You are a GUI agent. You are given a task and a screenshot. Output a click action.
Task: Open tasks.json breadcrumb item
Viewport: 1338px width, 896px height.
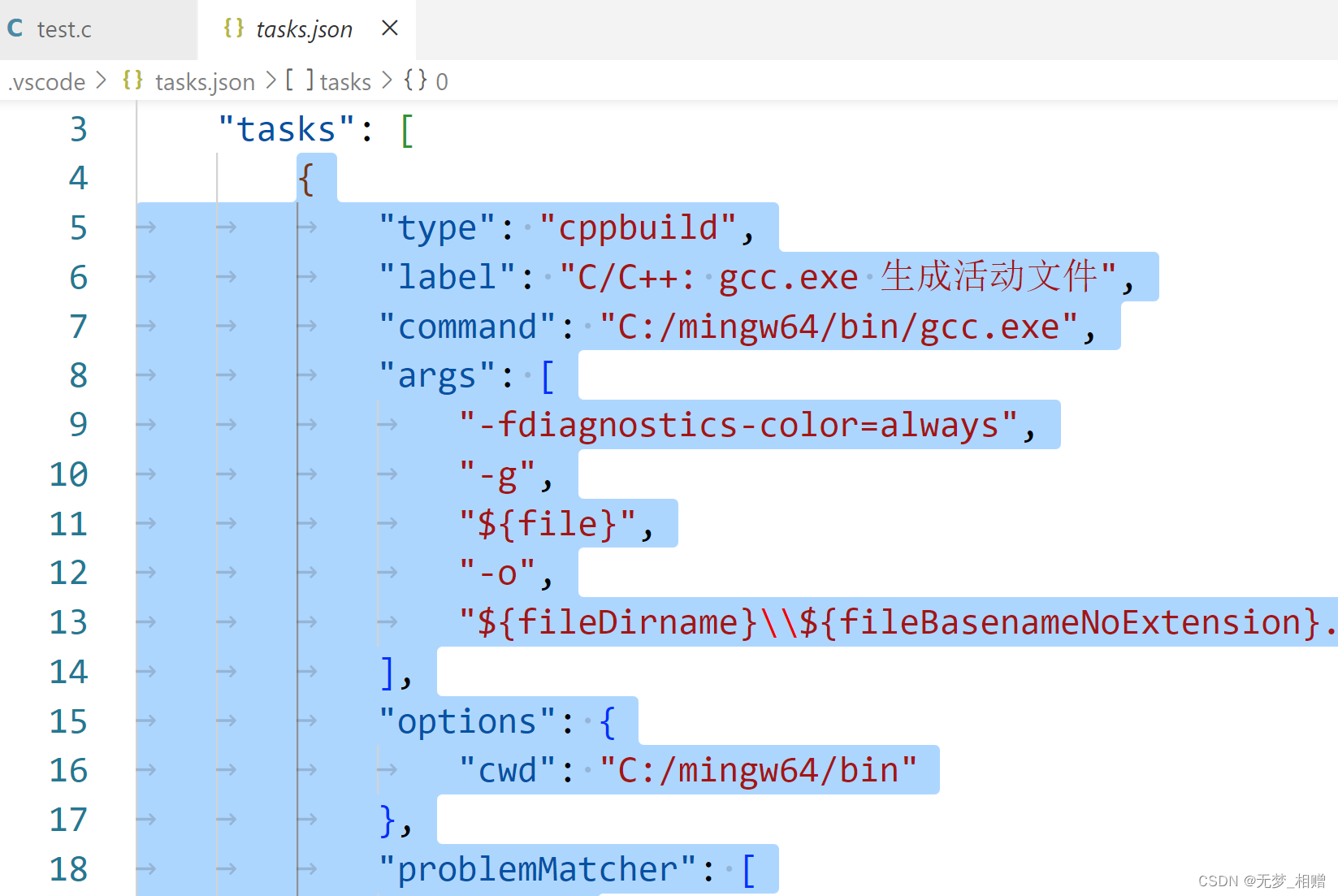tap(205, 82)
